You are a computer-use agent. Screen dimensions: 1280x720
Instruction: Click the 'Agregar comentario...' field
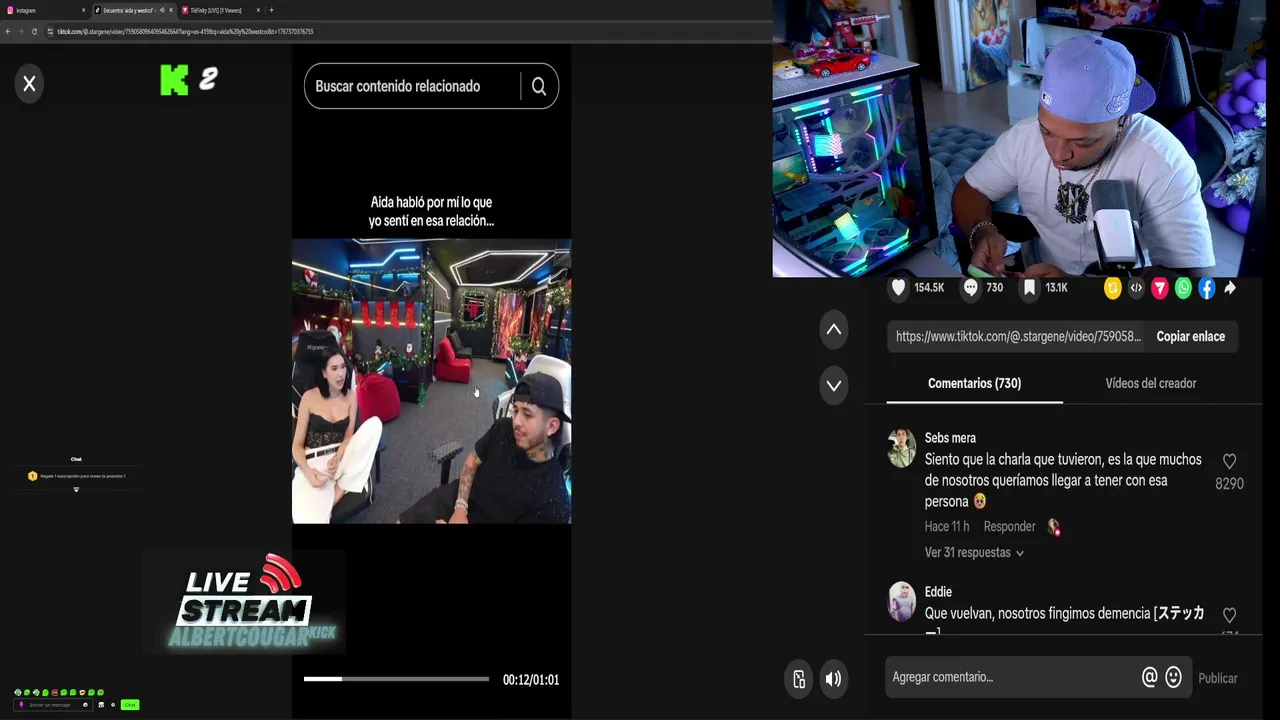(1010, 678)
